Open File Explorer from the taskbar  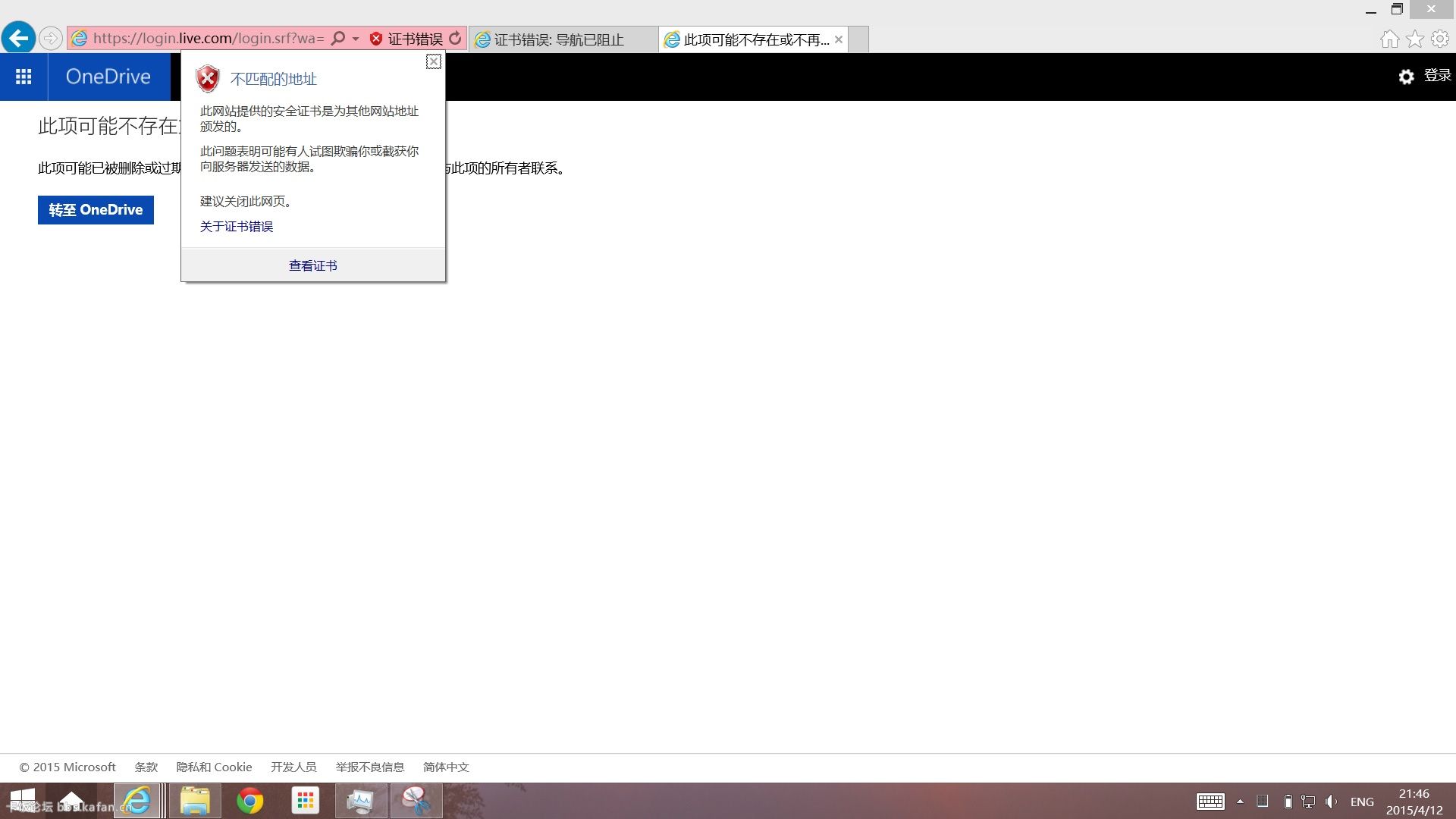pyautogui.click(x=195, y=801)
